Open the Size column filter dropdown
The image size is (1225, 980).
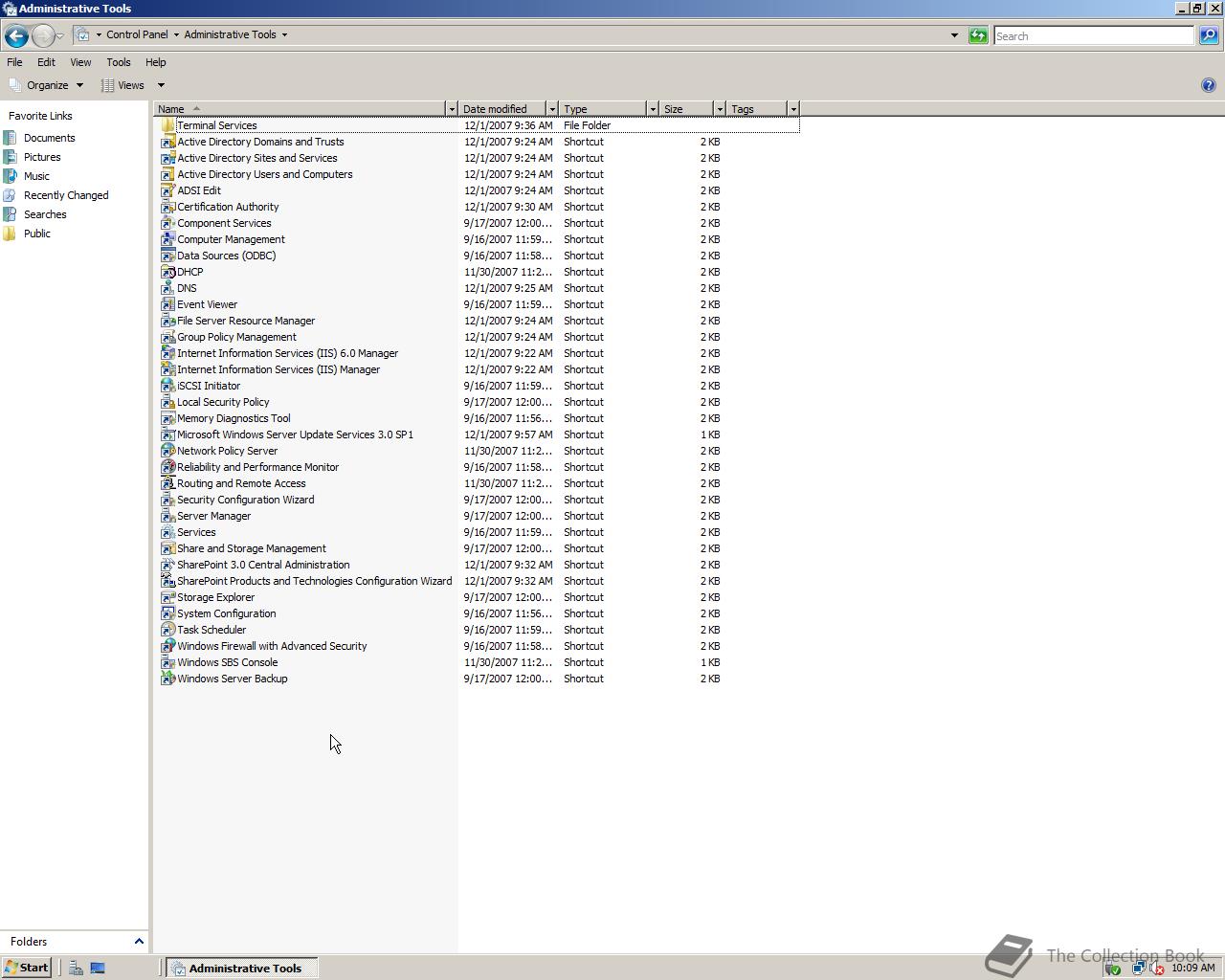[x=720, y=109]
